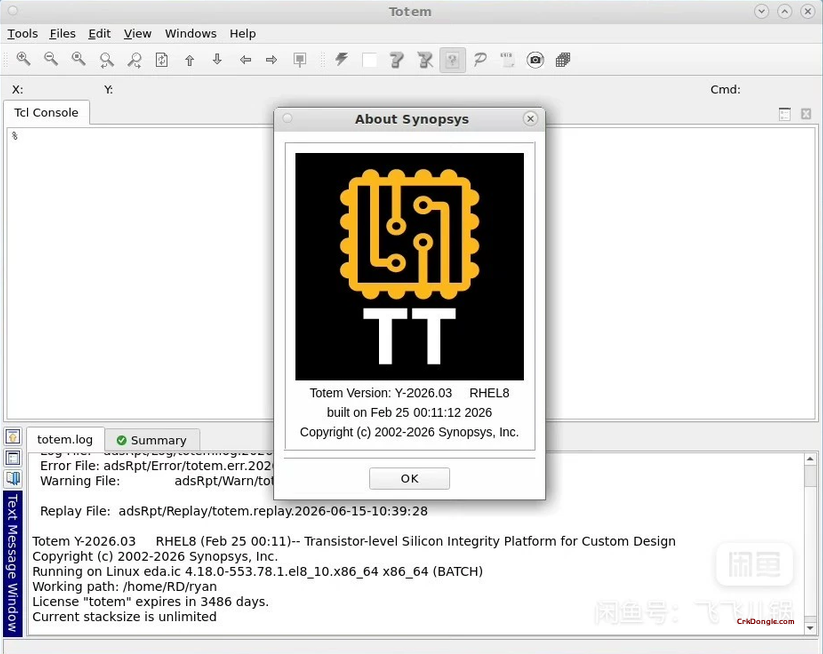823x654 pixels.
Task: Toggle the highlighted help question button
Action: pos(452,60)
